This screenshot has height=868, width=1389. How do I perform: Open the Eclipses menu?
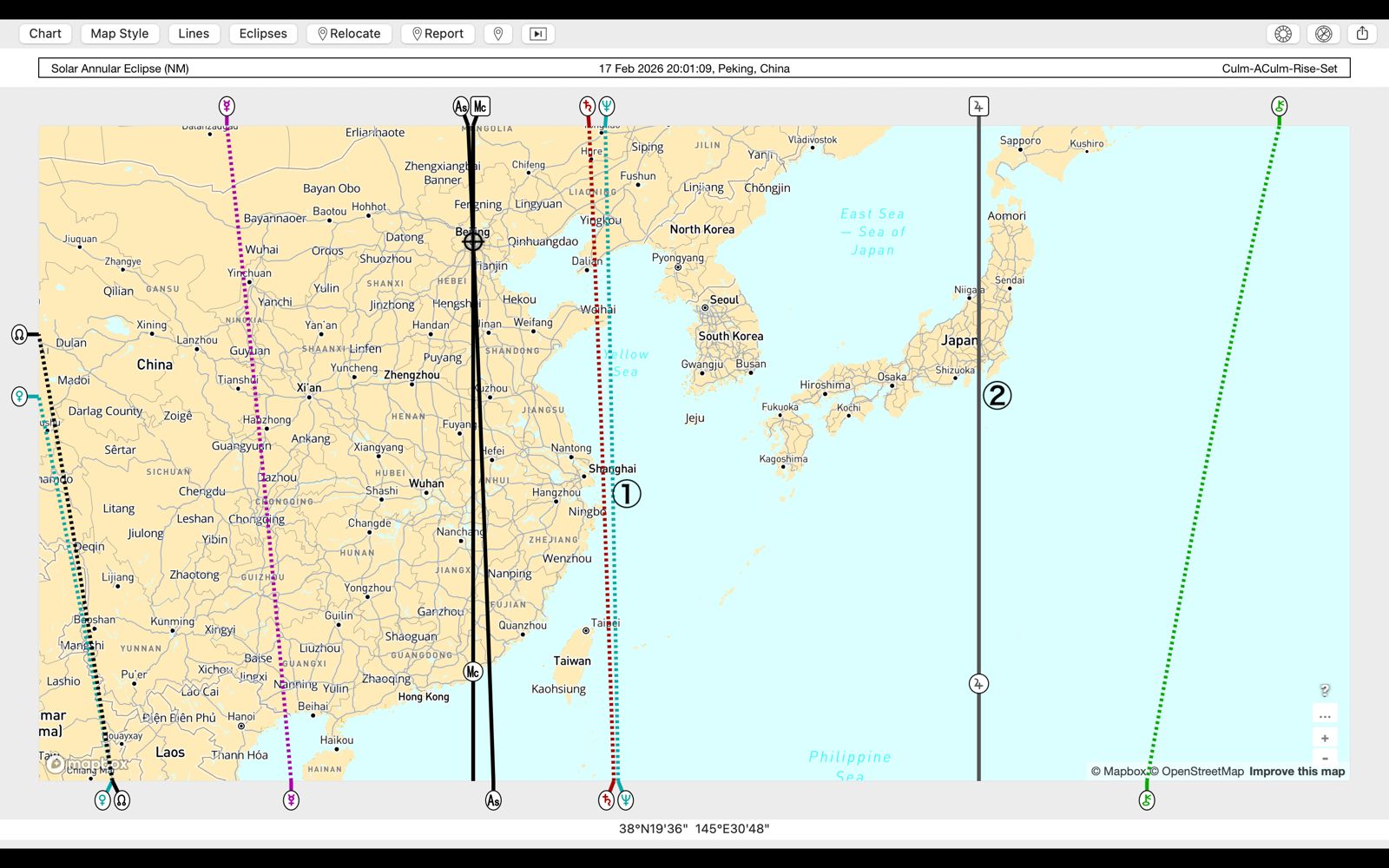(x=263, y=34)
